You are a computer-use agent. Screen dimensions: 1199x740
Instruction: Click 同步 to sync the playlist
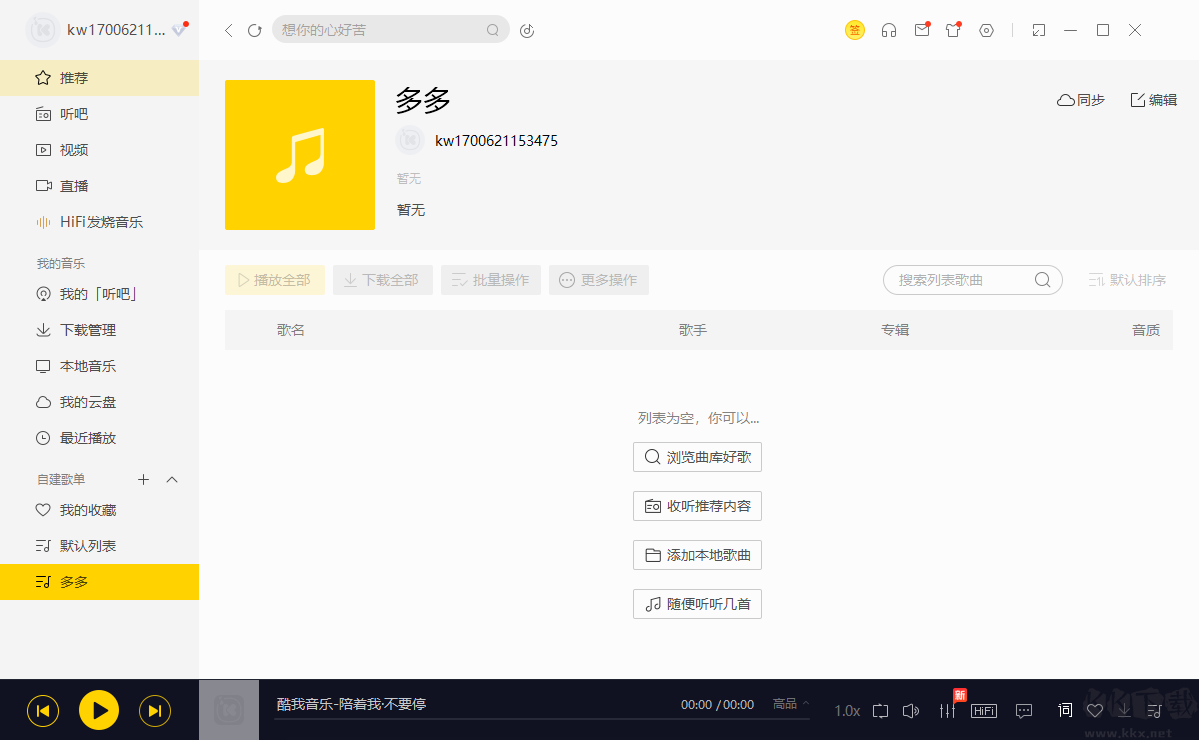click(1080, 99)
